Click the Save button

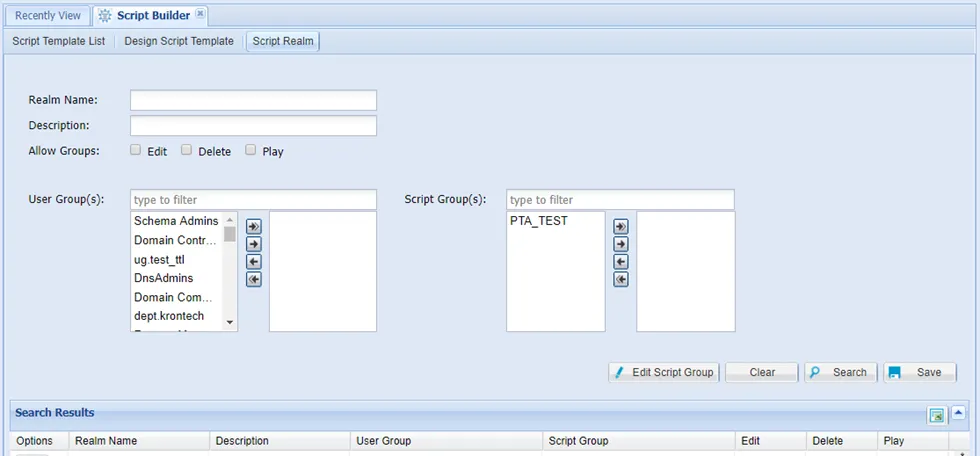point(920,372)
